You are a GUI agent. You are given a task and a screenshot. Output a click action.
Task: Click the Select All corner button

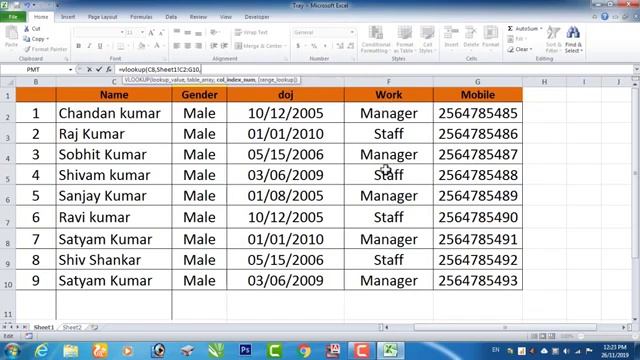(x=8, y=82)
